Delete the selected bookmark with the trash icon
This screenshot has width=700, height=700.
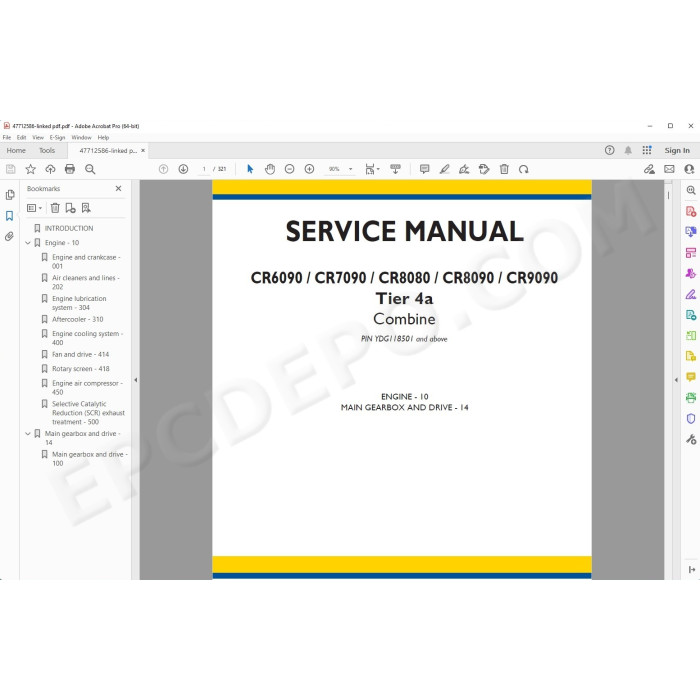pos(55,208)
